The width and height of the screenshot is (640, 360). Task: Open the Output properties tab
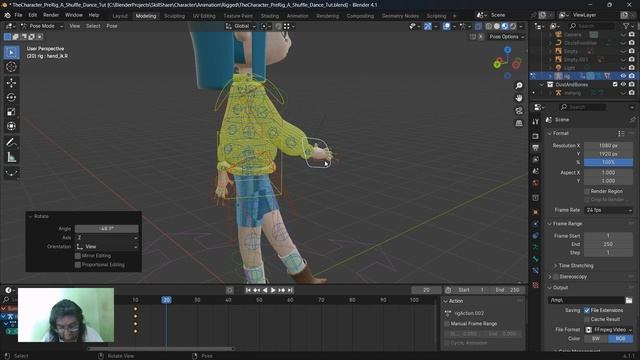(x=536, y=147)
